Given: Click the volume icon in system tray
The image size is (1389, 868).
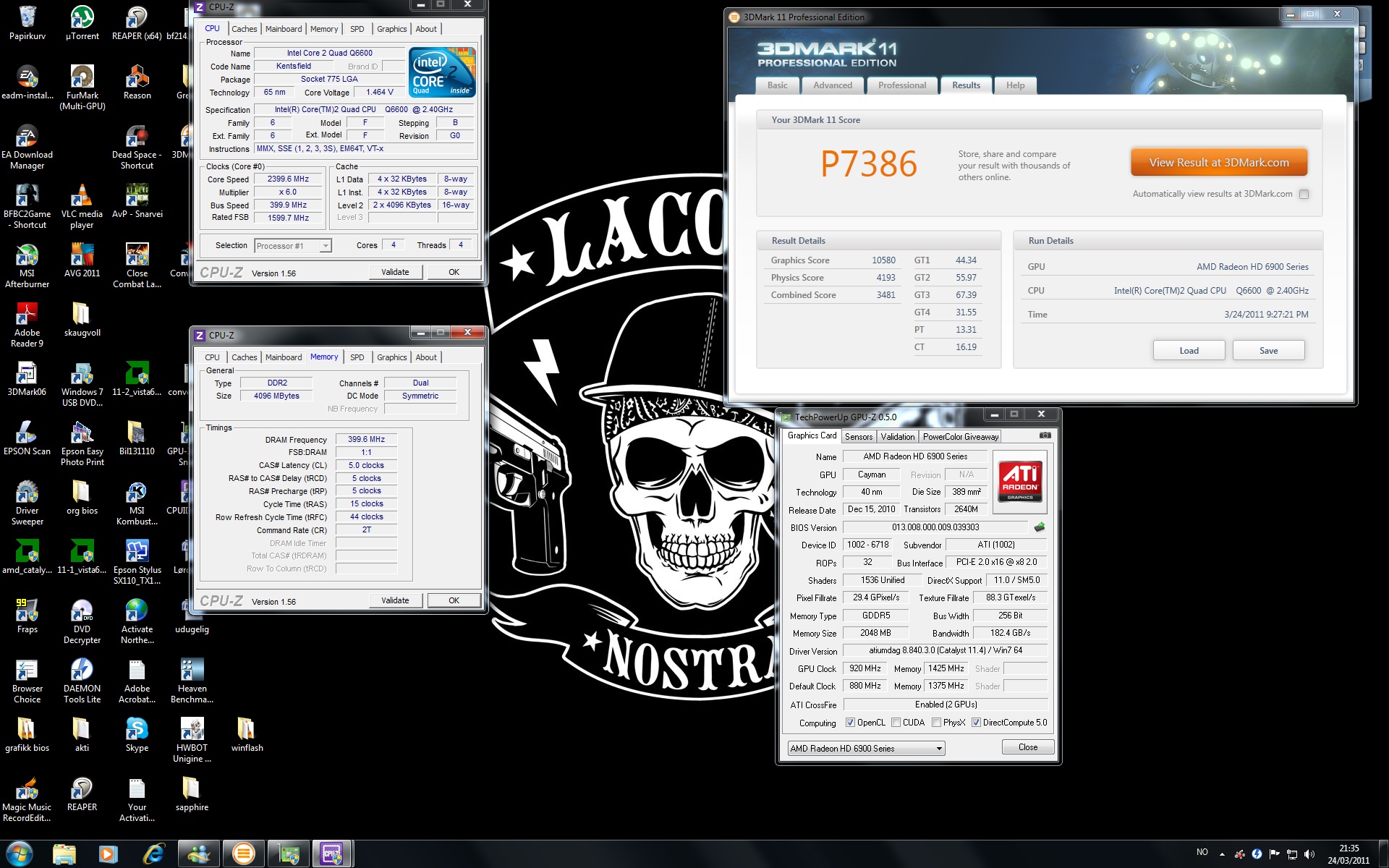Looking at the screenshot, I should [1309, 854].
